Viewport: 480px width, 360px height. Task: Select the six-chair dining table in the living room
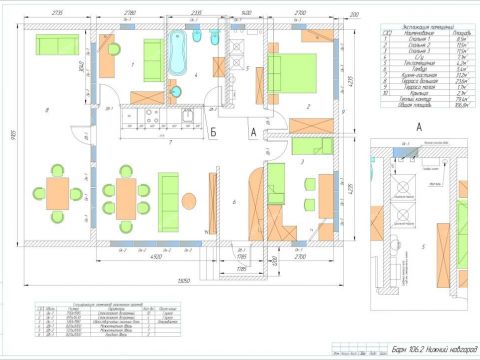tap(126, 199)
